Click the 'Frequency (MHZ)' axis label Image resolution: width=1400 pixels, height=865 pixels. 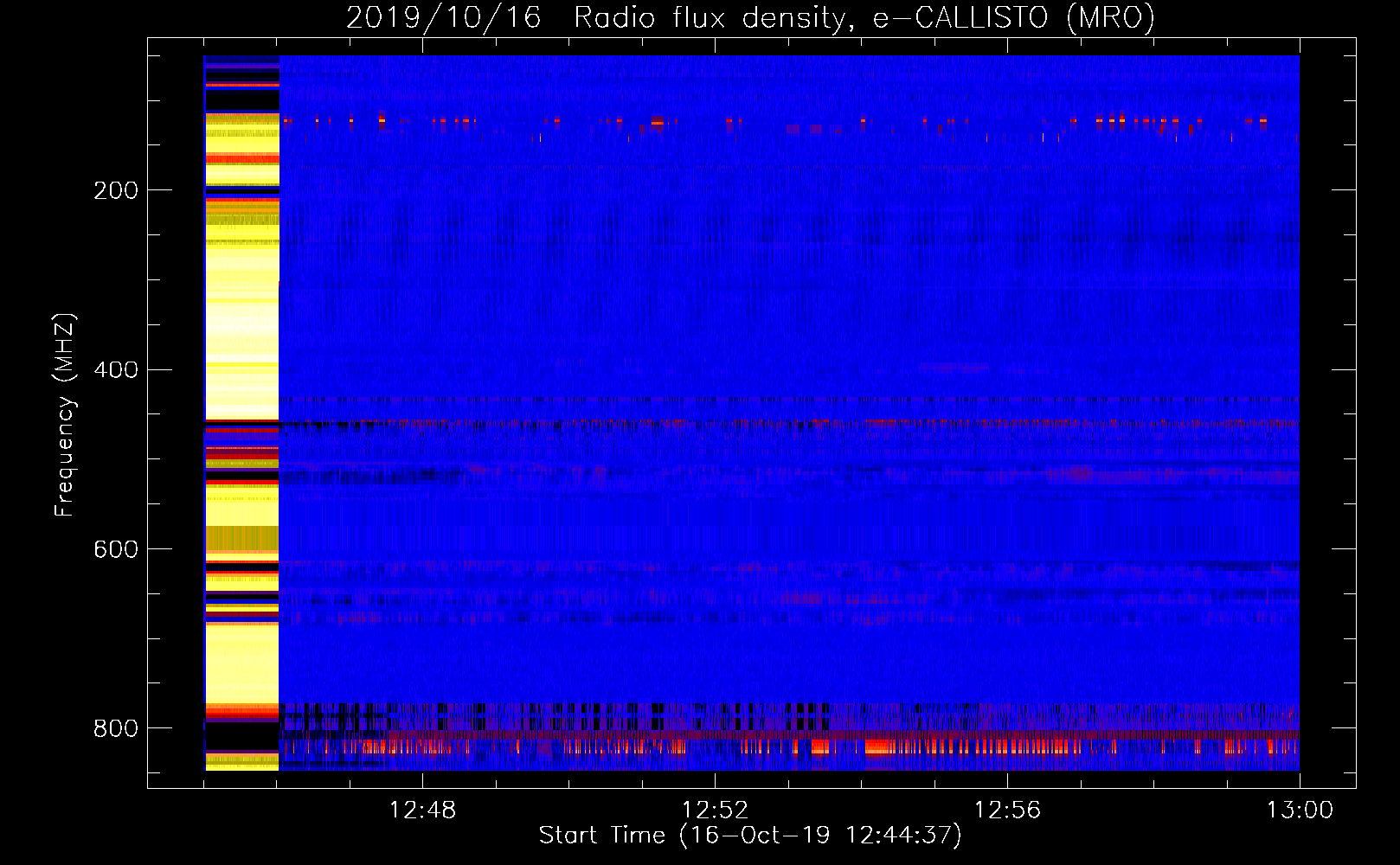pos(65,415)
